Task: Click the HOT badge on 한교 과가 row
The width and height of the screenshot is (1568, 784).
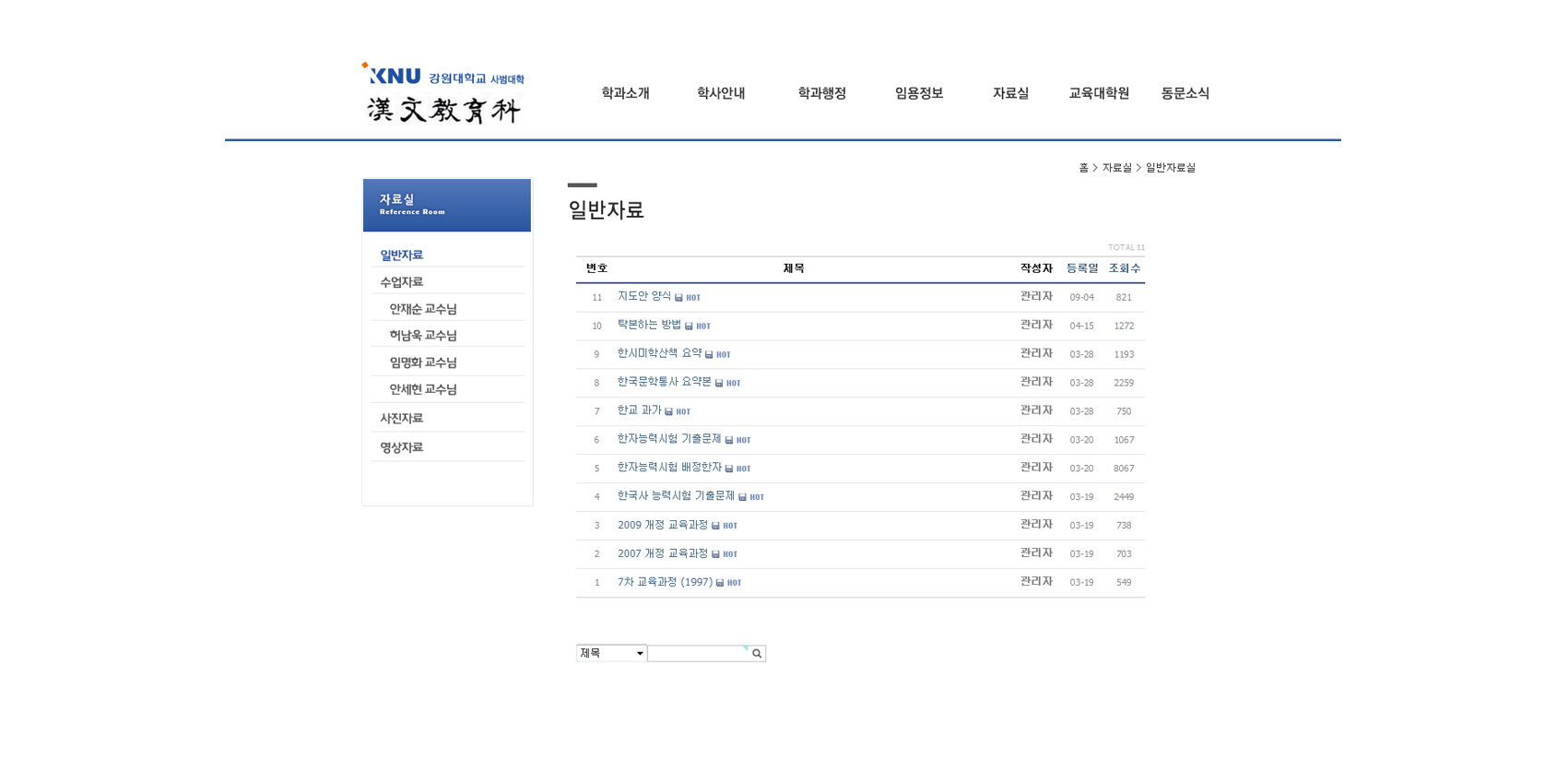Action: 683,412
